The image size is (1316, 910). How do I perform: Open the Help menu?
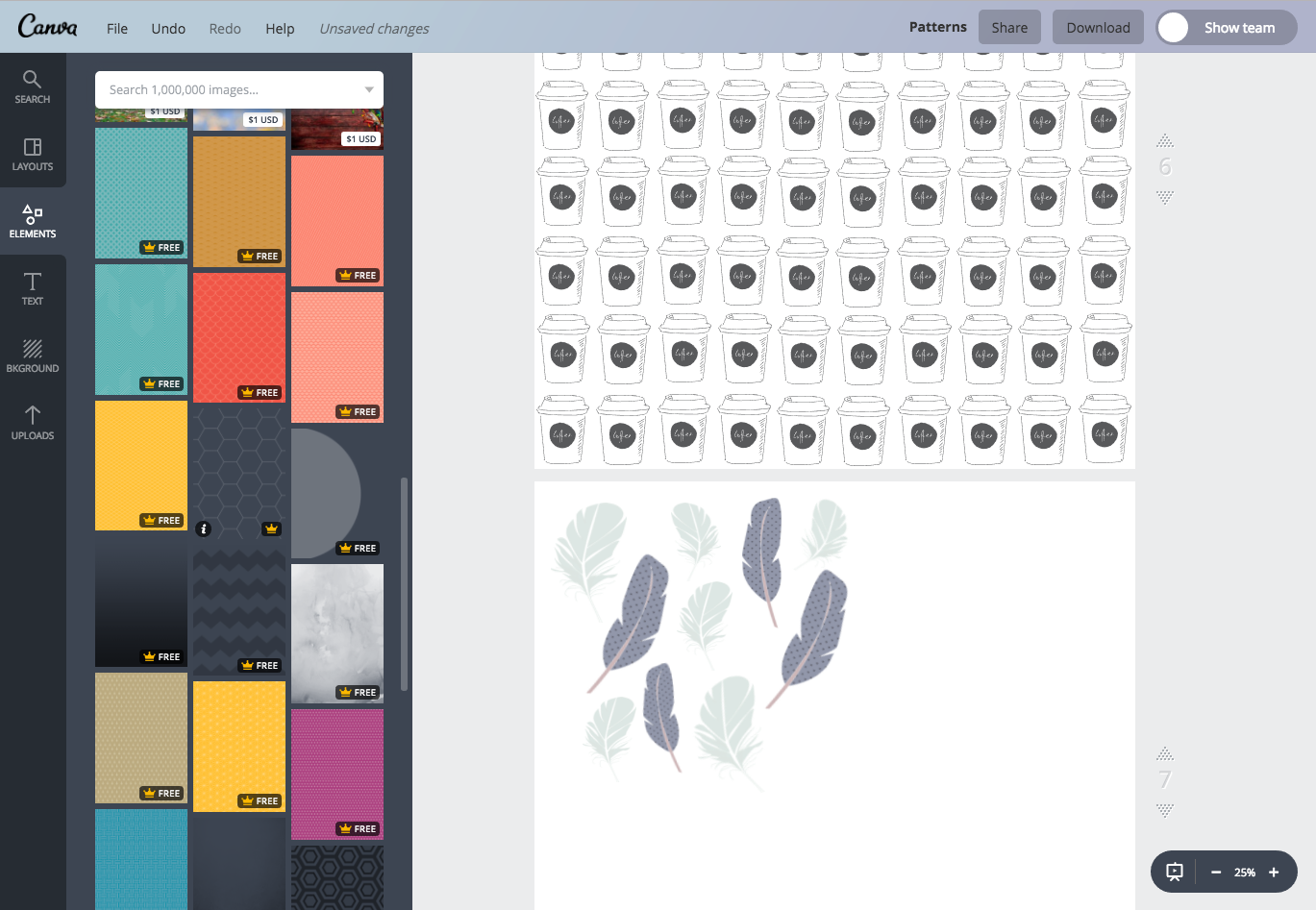coord(280,28)
